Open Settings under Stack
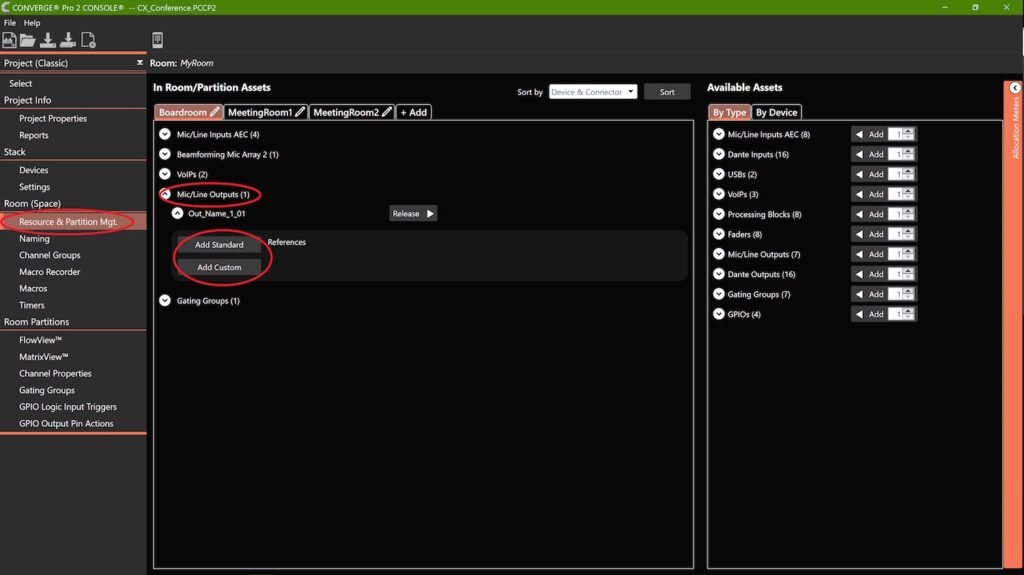1024x575 pixels. click(x=35, y=187)
